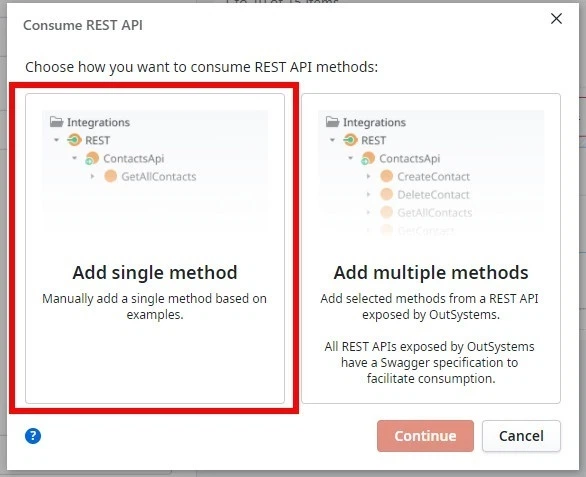
Task: Click the ContactsApi icon in left card
Action: coord(92,158)
